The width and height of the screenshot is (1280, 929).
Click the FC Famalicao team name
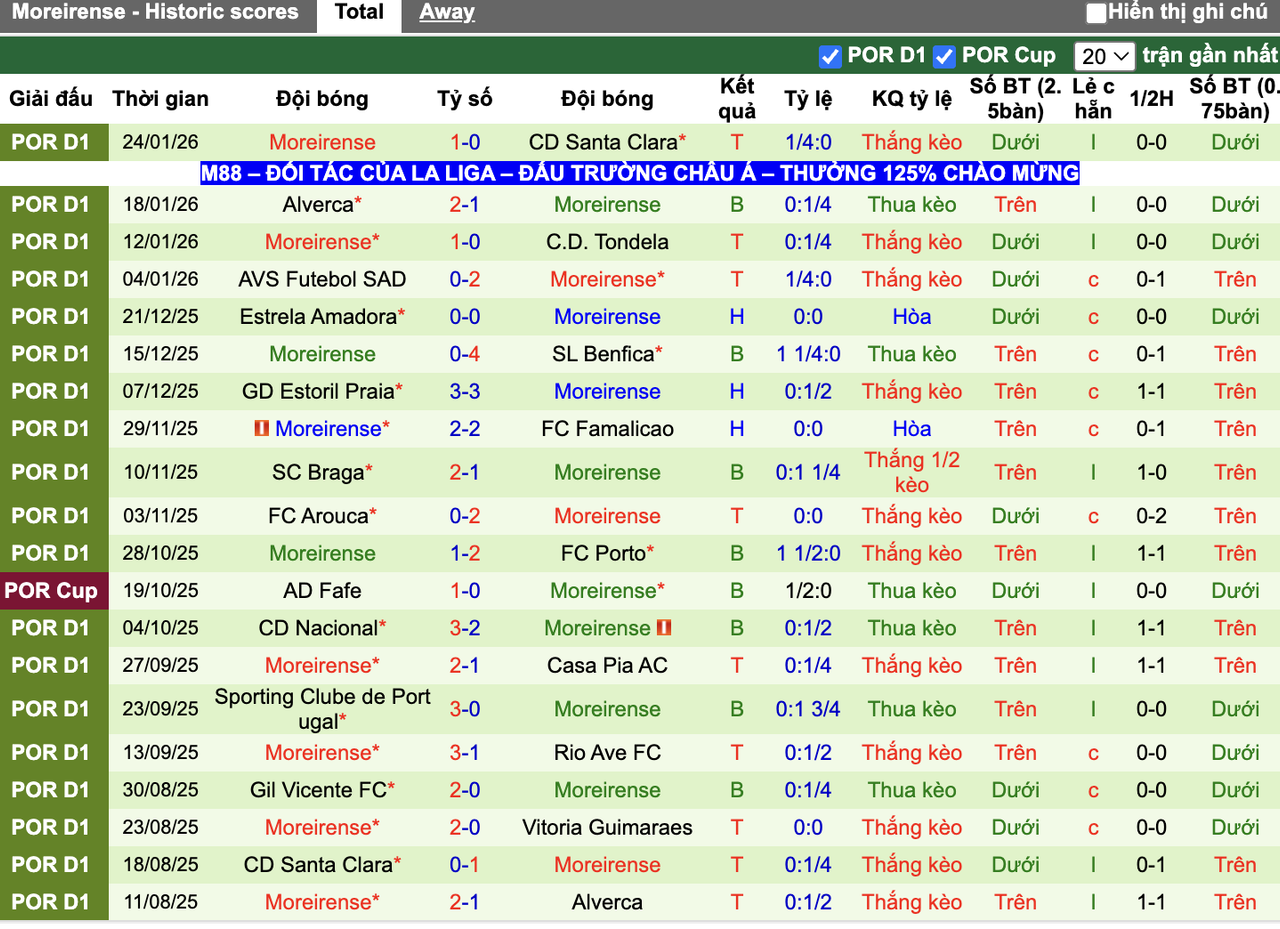[607, 428]
